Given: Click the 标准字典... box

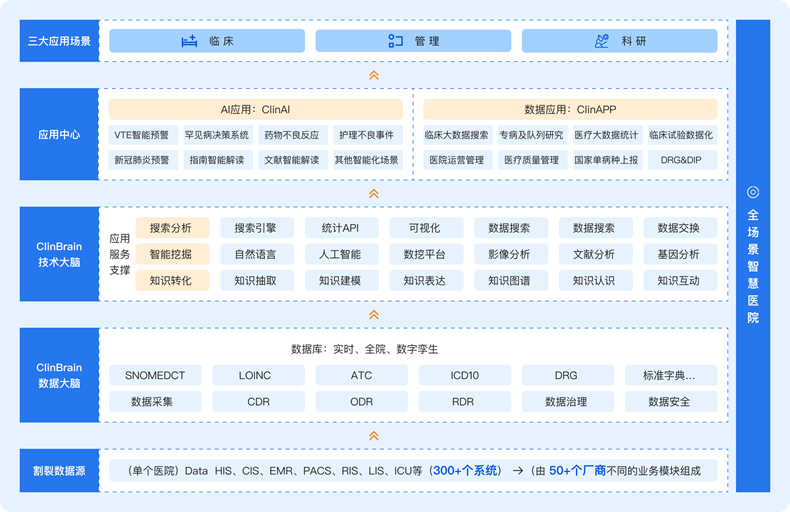Looking at the screenshot, I should [x=671, y=375].
